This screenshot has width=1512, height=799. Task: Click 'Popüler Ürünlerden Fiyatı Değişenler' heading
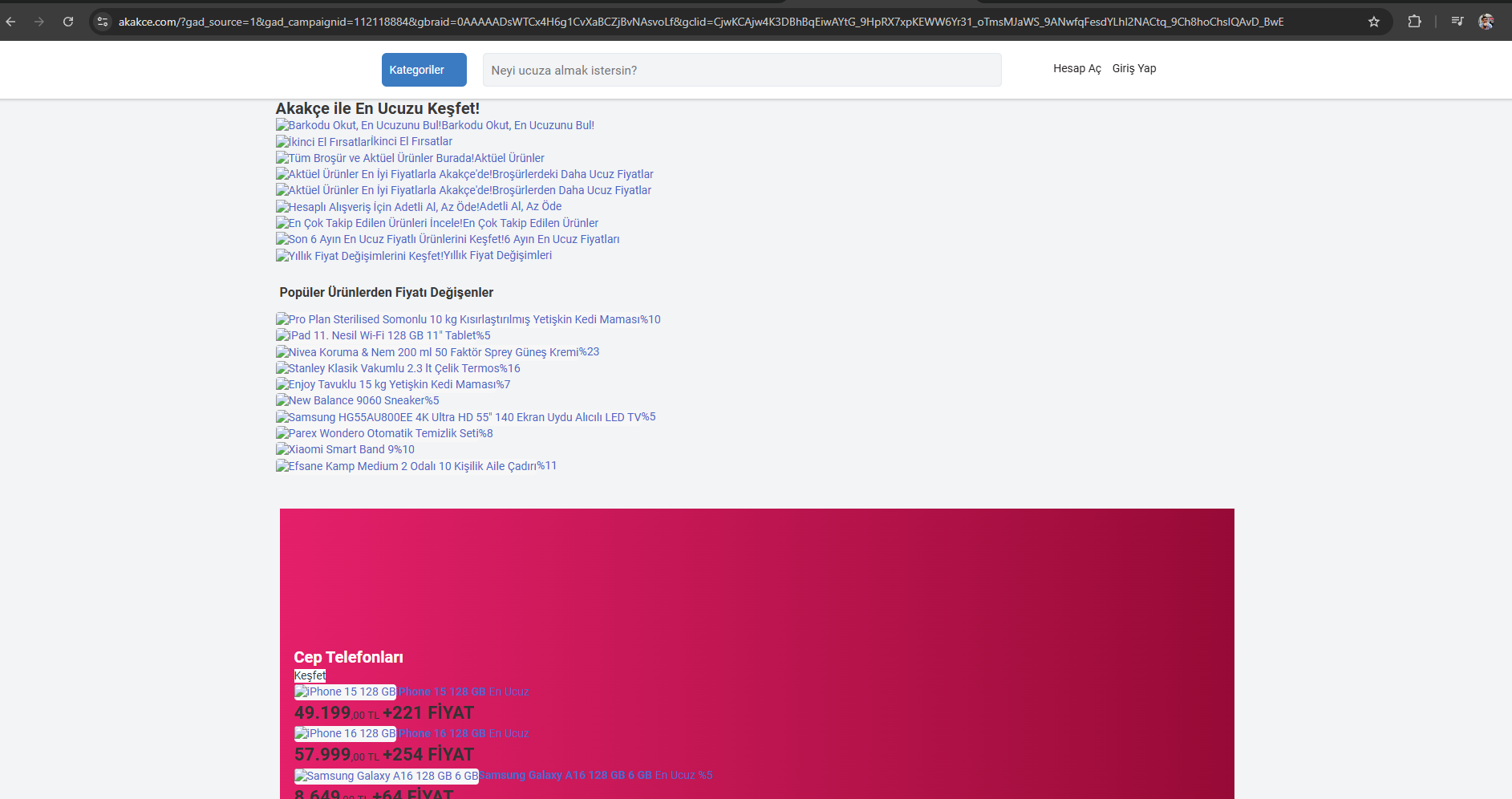387,293
